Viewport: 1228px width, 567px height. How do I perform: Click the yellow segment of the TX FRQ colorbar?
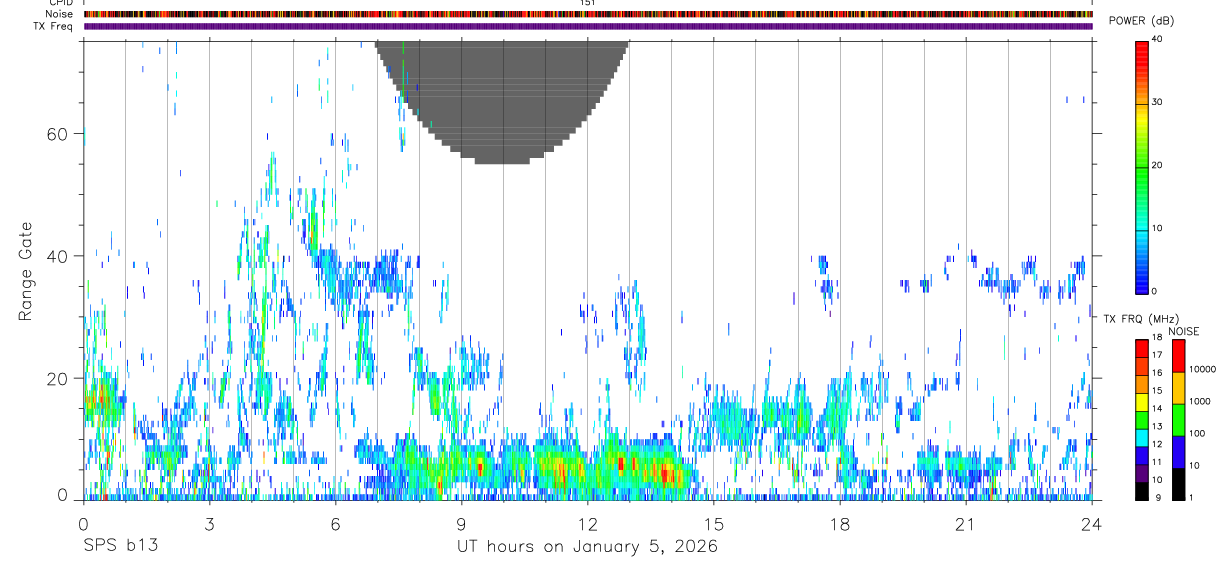point(1142,402)
